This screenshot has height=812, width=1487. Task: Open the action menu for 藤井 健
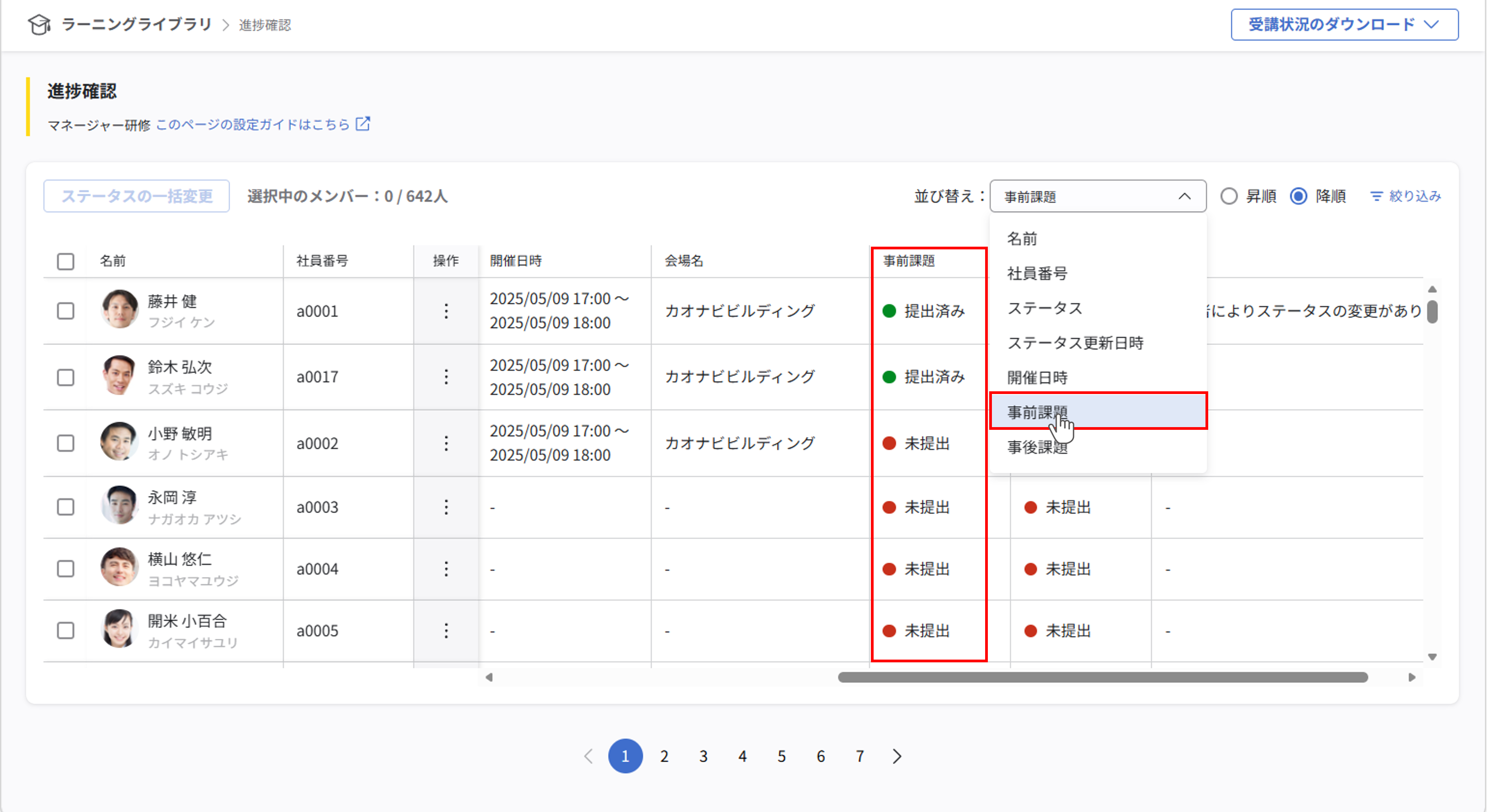(x=446, y=311)
